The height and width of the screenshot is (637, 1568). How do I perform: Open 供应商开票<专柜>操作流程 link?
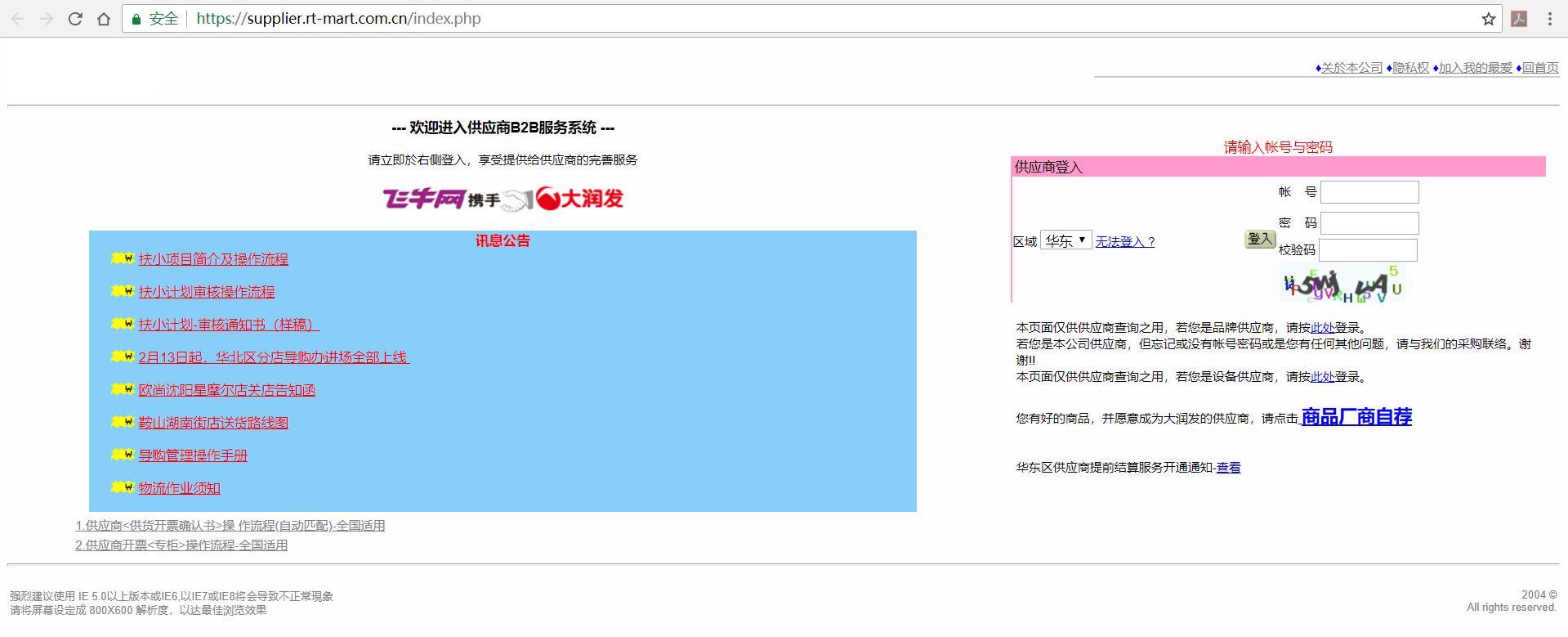(x=181, y=545)
